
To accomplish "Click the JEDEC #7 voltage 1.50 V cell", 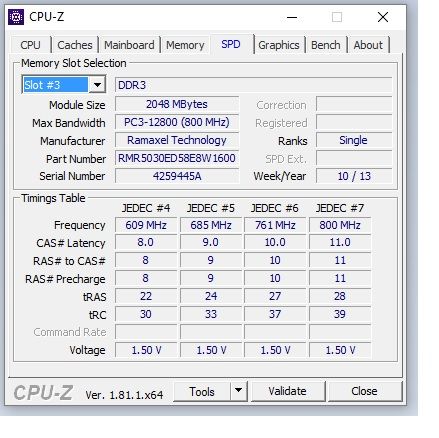I will [x=340, y=350].
